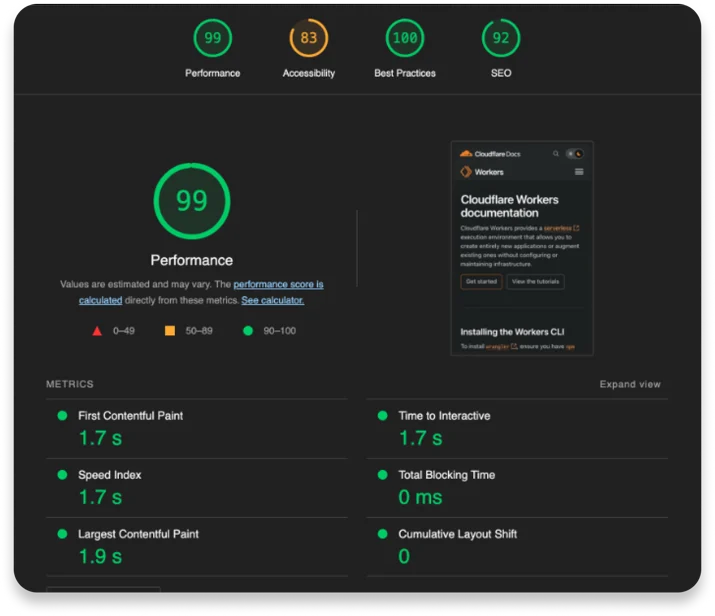The height and width of the screenshot is (616, 715).
Task: Click the orange square 50–89 legend icon
Action: click(x=170, y=331)
